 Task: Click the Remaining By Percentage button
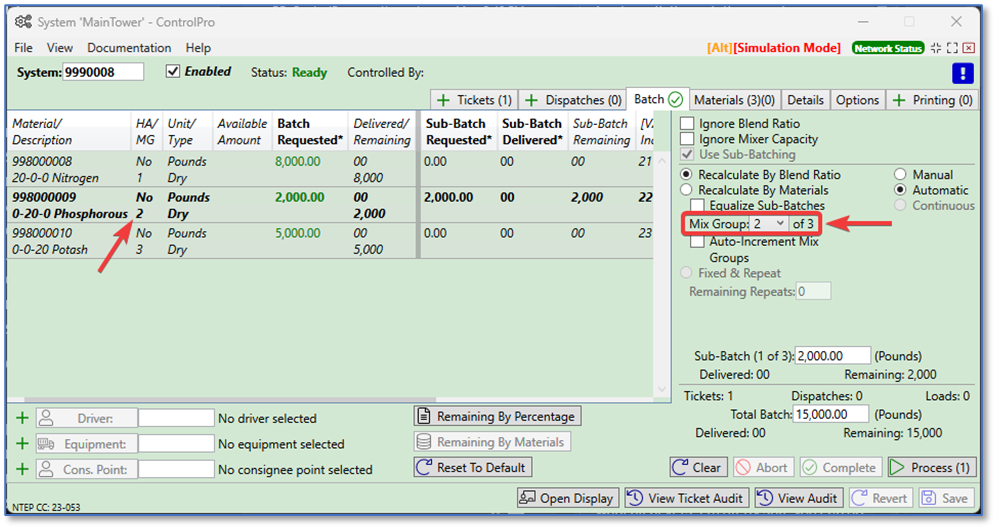point(497,416)
